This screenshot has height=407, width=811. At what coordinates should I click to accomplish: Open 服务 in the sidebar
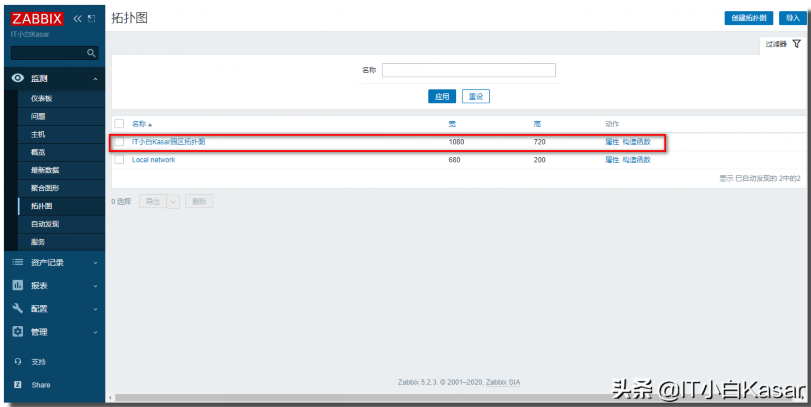coord(61,242)
